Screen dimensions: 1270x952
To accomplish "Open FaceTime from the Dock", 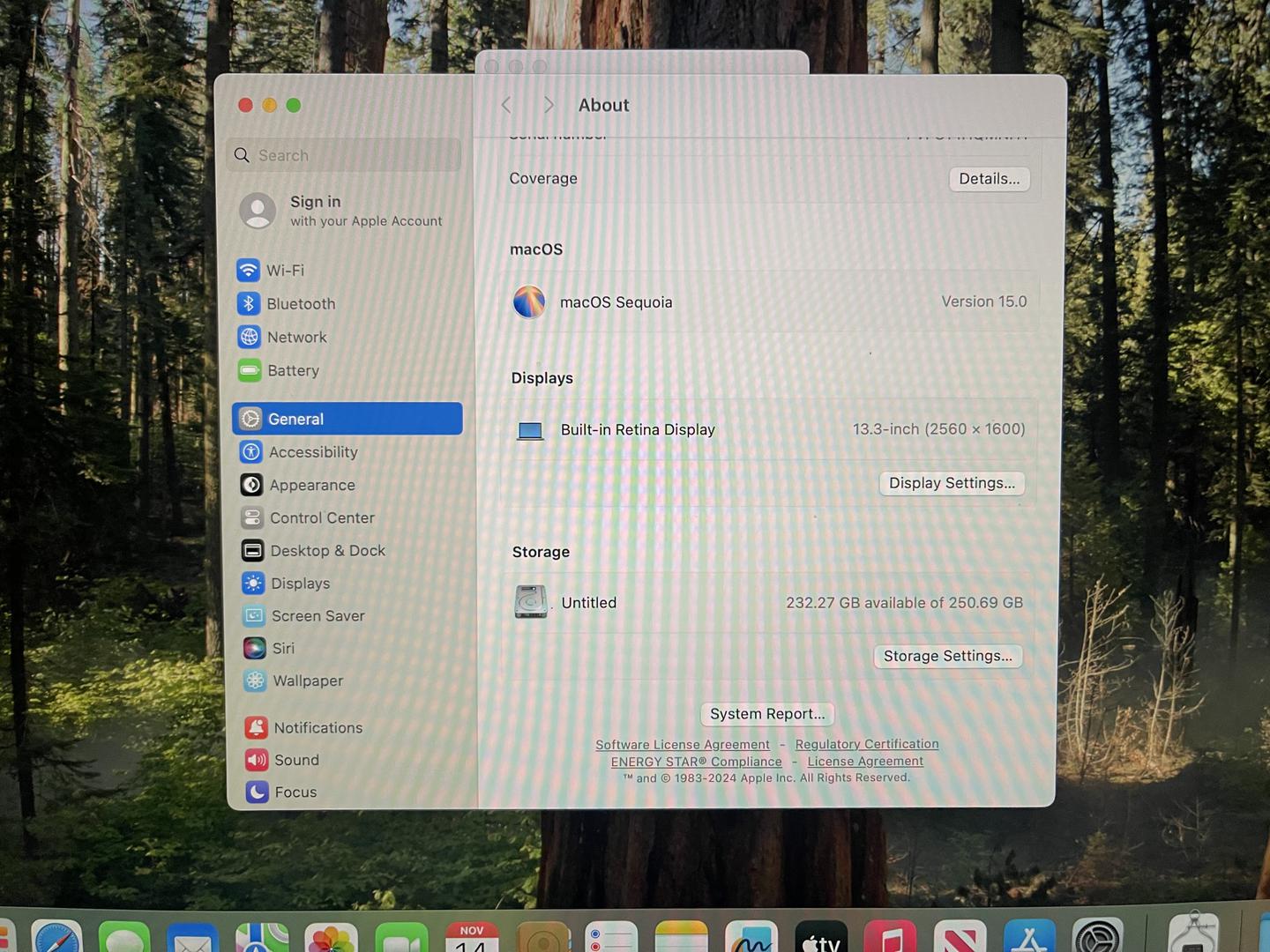I will click(401, 938).
